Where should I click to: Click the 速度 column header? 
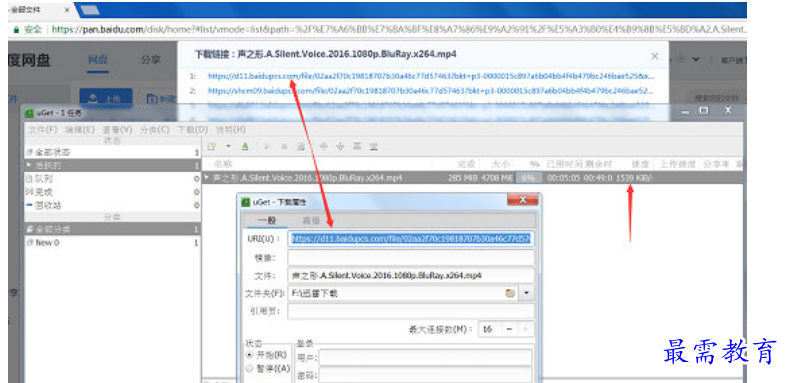click(640, 164)
